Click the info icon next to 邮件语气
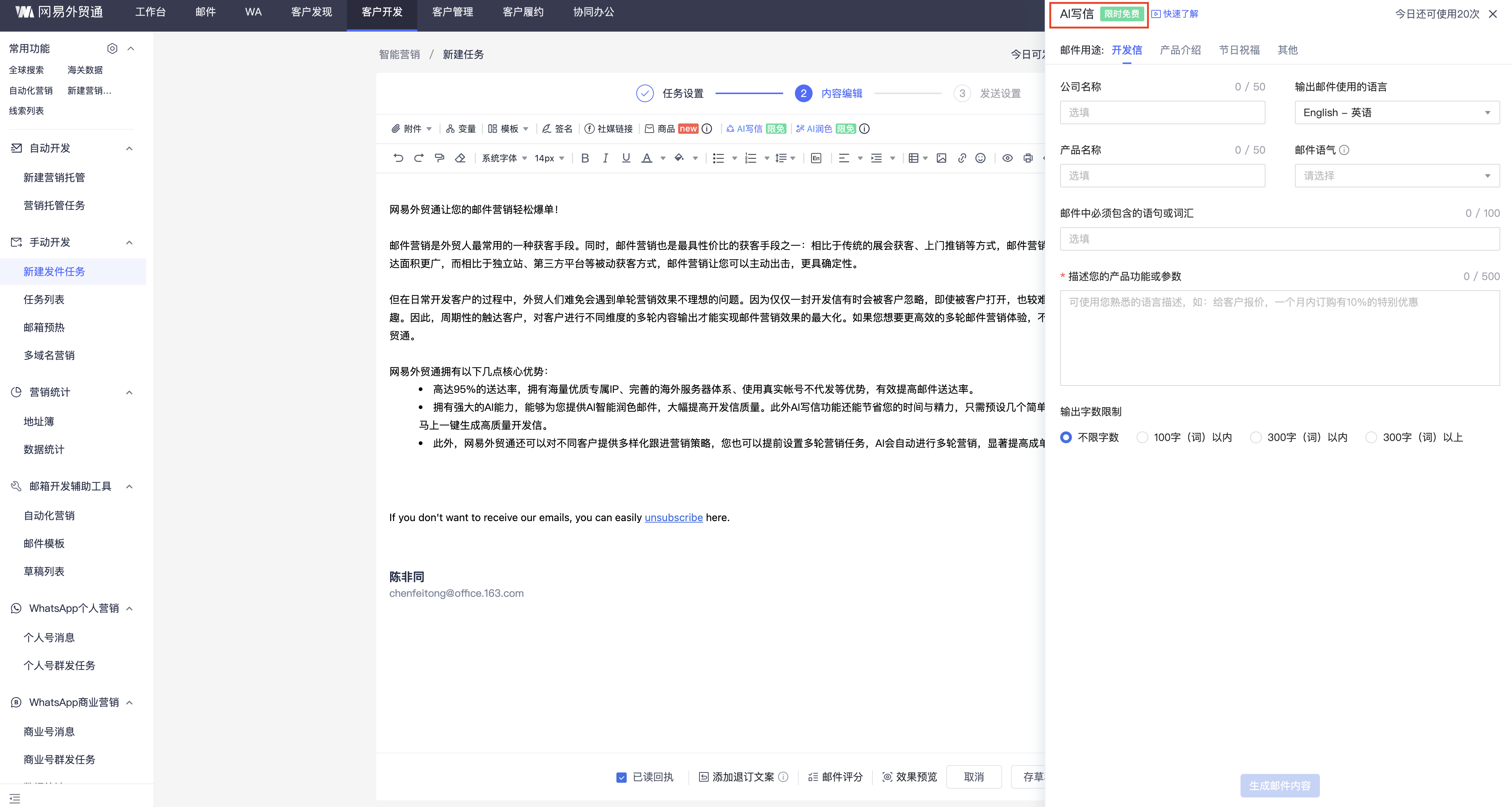 pyautogui.click(x=1344, y=150)
